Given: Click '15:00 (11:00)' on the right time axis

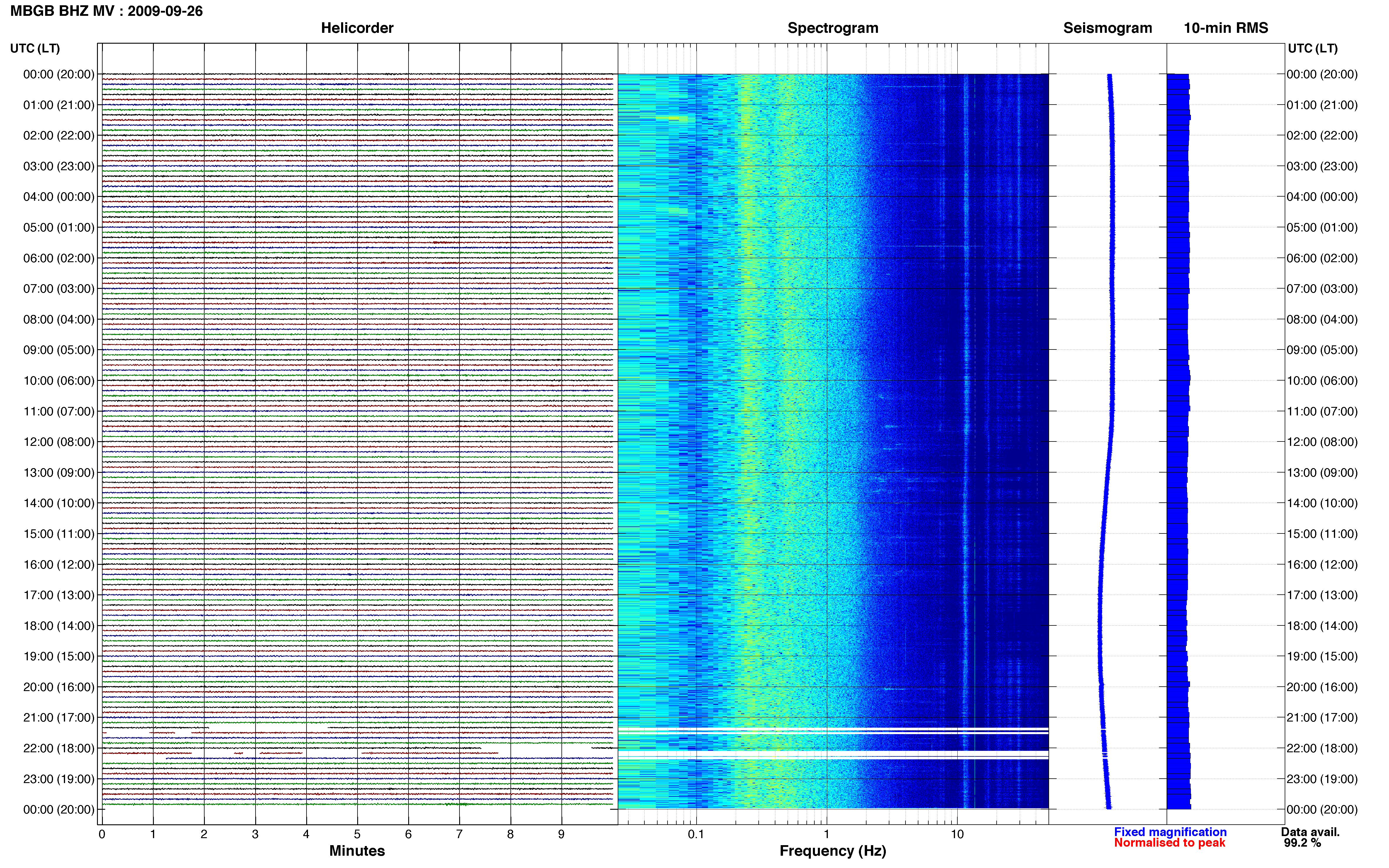Looking at the screenshot, I should click(1322, 534).
